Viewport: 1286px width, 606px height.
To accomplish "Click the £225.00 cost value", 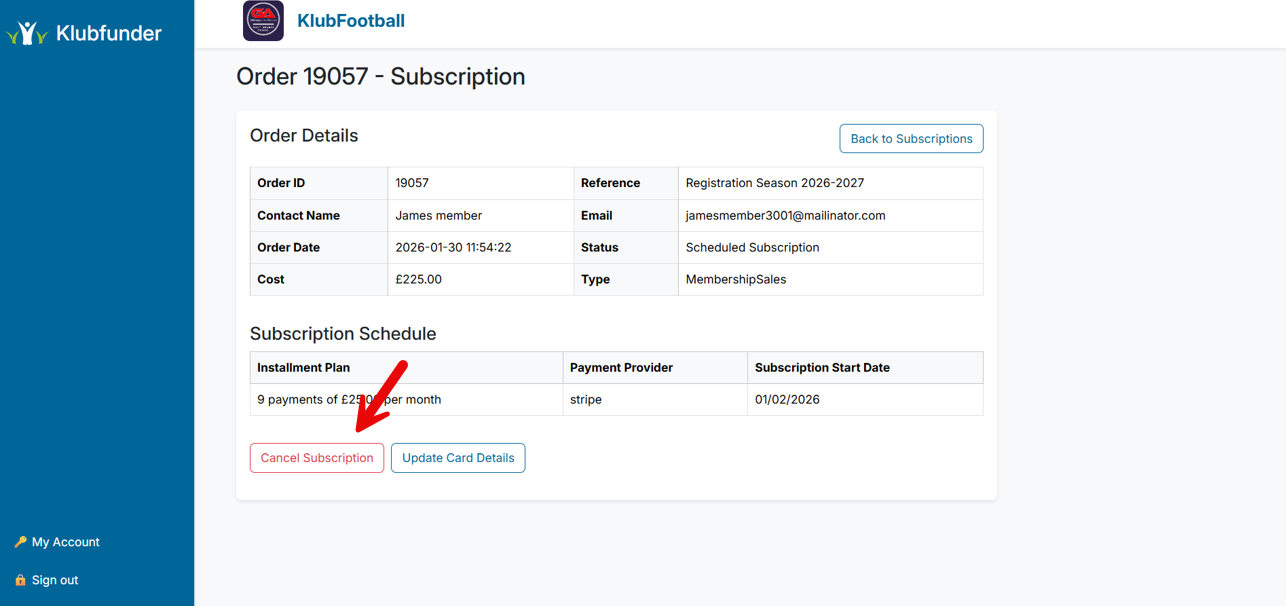I will click(x=418, y=279).
